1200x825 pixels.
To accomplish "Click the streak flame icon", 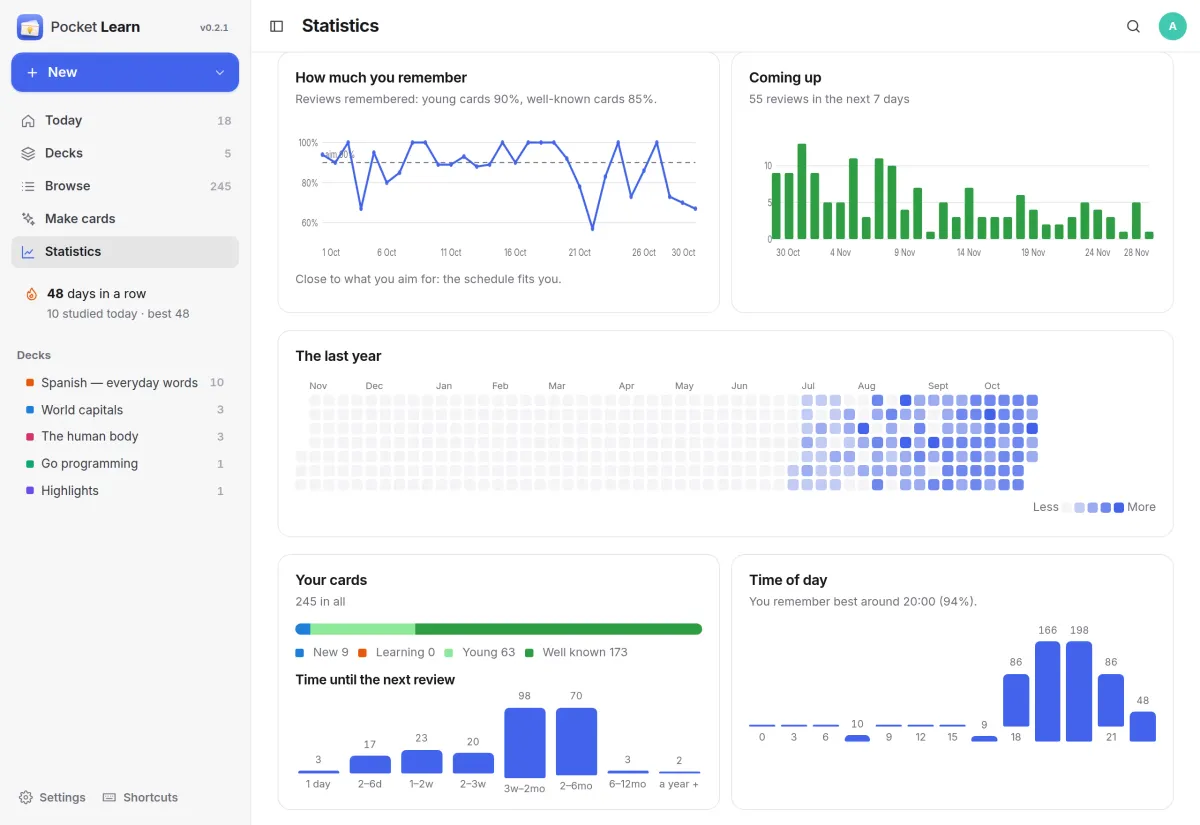I will [31, 294].
